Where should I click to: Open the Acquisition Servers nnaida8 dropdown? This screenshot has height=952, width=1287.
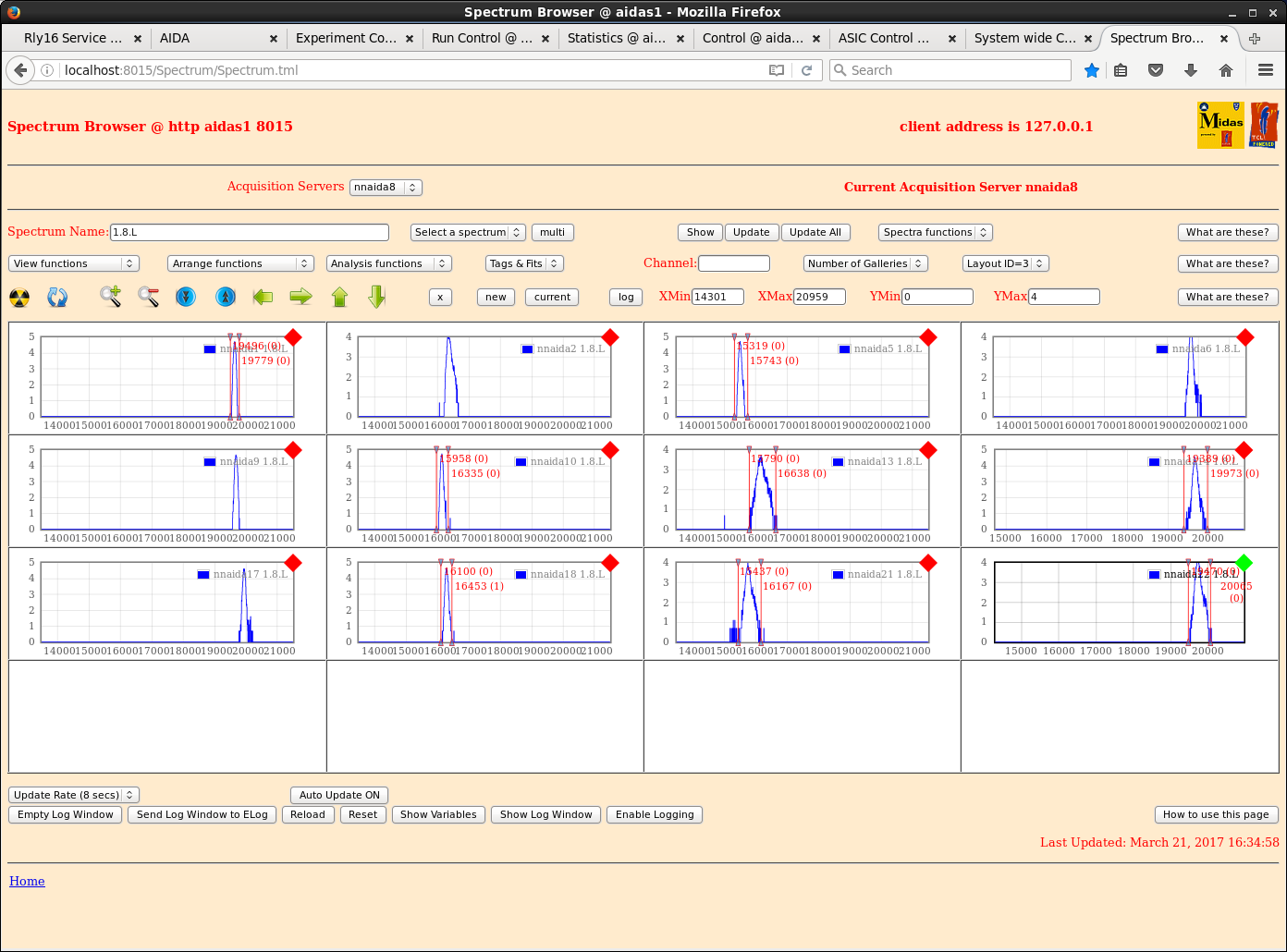click(386, 188)
